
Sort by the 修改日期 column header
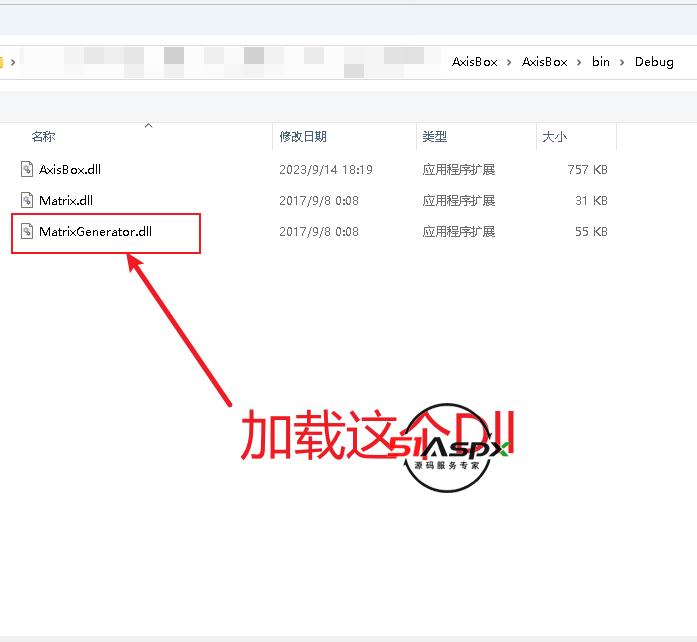(303, 136)
